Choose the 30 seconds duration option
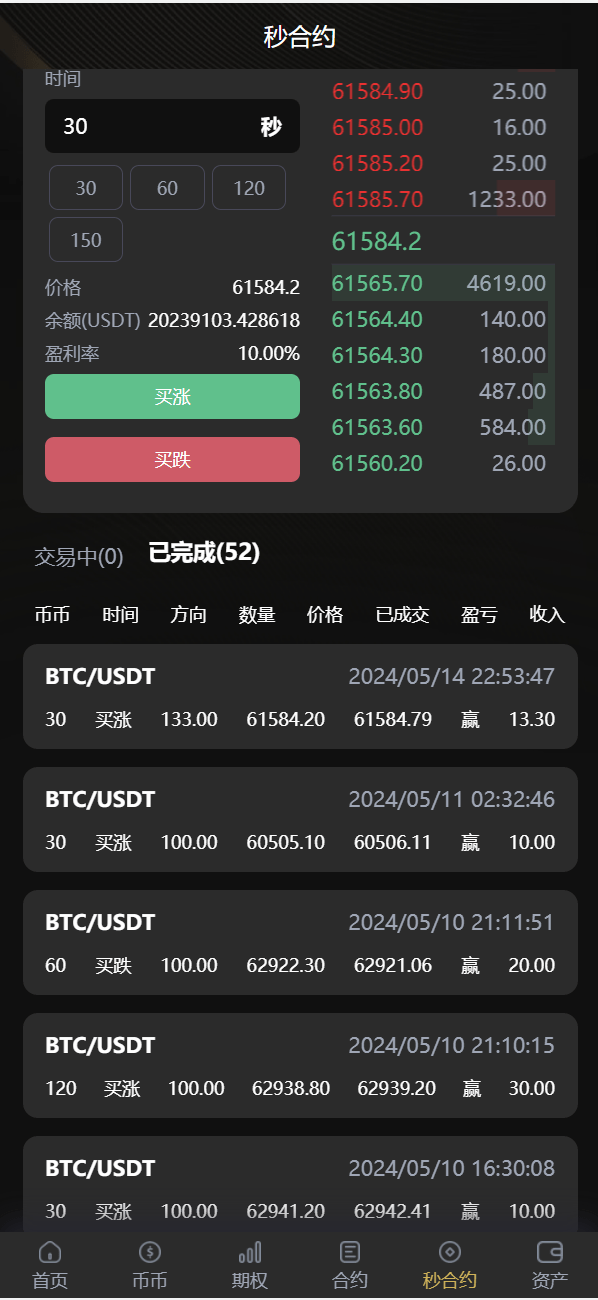 (x=86, y=188)
